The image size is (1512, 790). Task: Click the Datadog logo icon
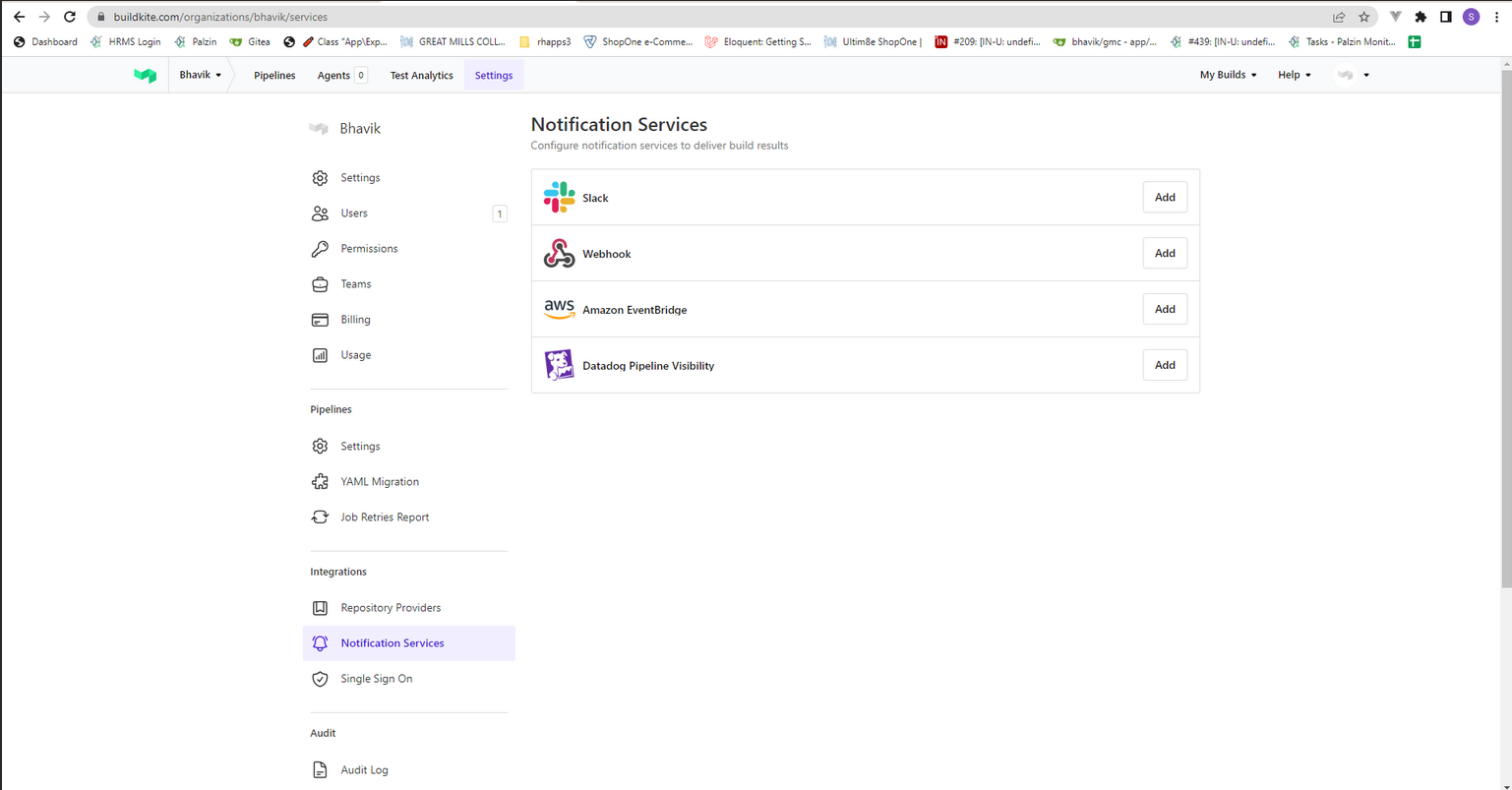pos(559,365)
